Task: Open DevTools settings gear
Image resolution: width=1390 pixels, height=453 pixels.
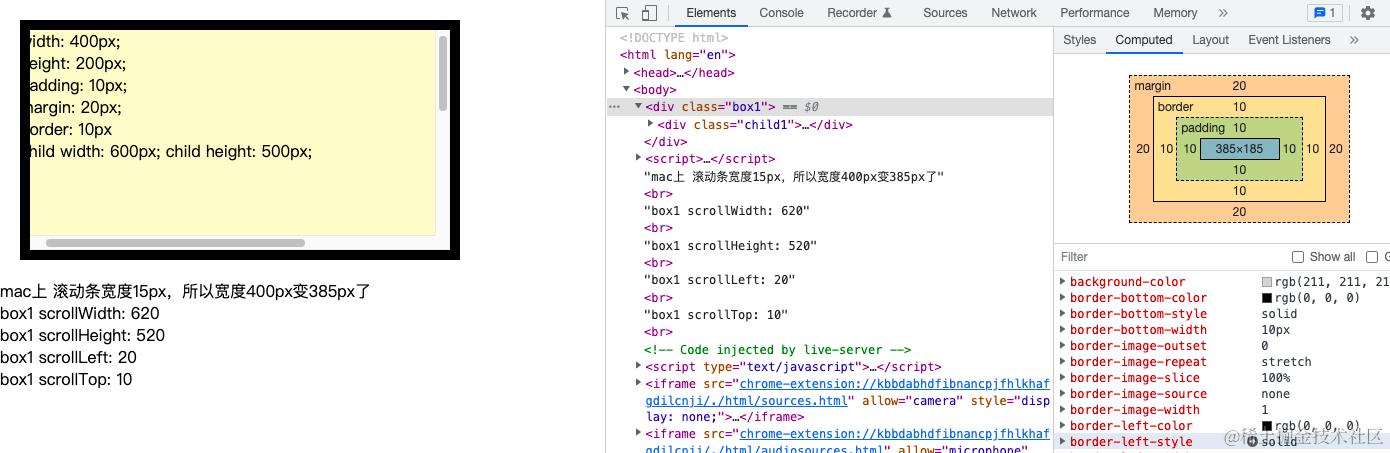Action: pos(1368,13)
